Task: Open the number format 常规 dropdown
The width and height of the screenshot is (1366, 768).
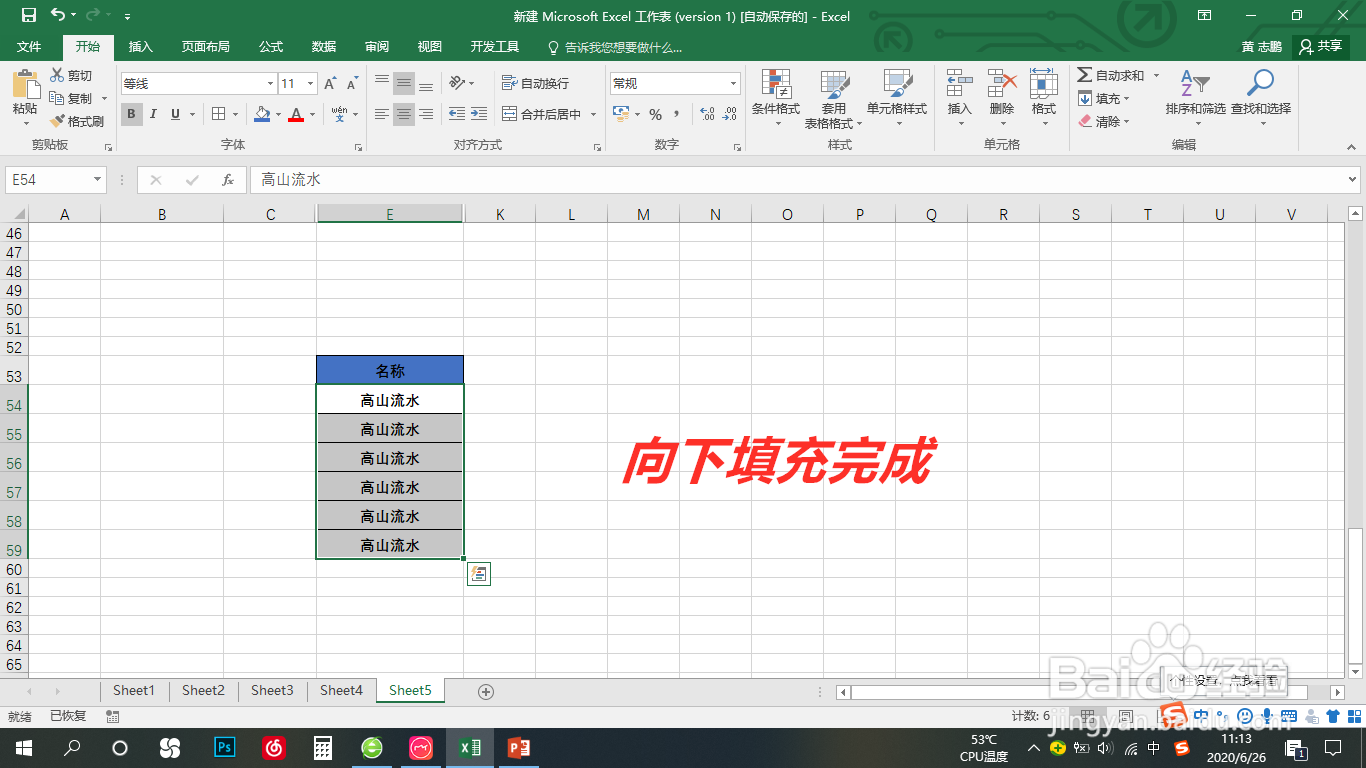Action: (x=675, y=82)
